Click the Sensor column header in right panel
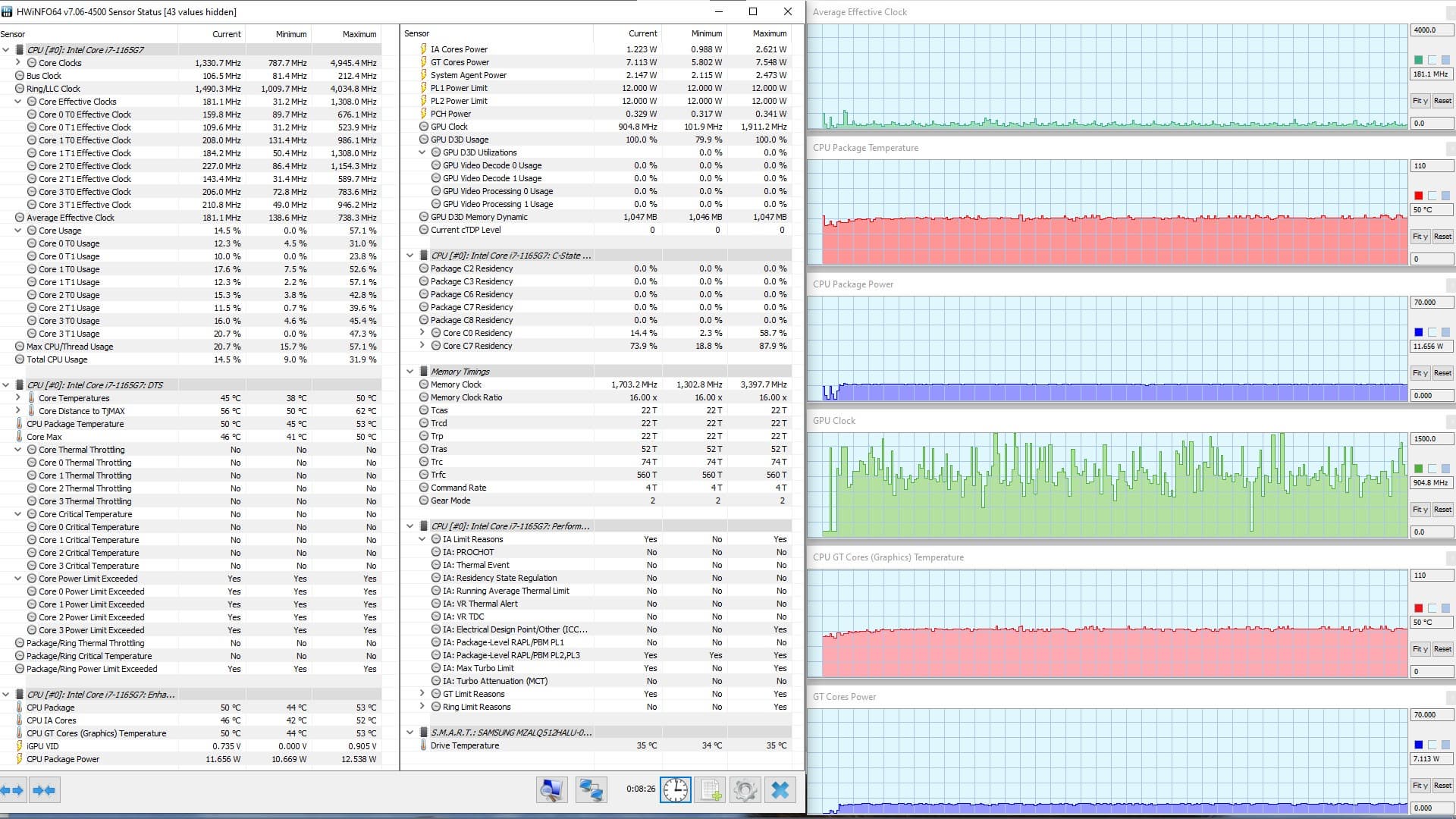The width and height of the screenshot is (1456, 819). click(x=417, y=33)
